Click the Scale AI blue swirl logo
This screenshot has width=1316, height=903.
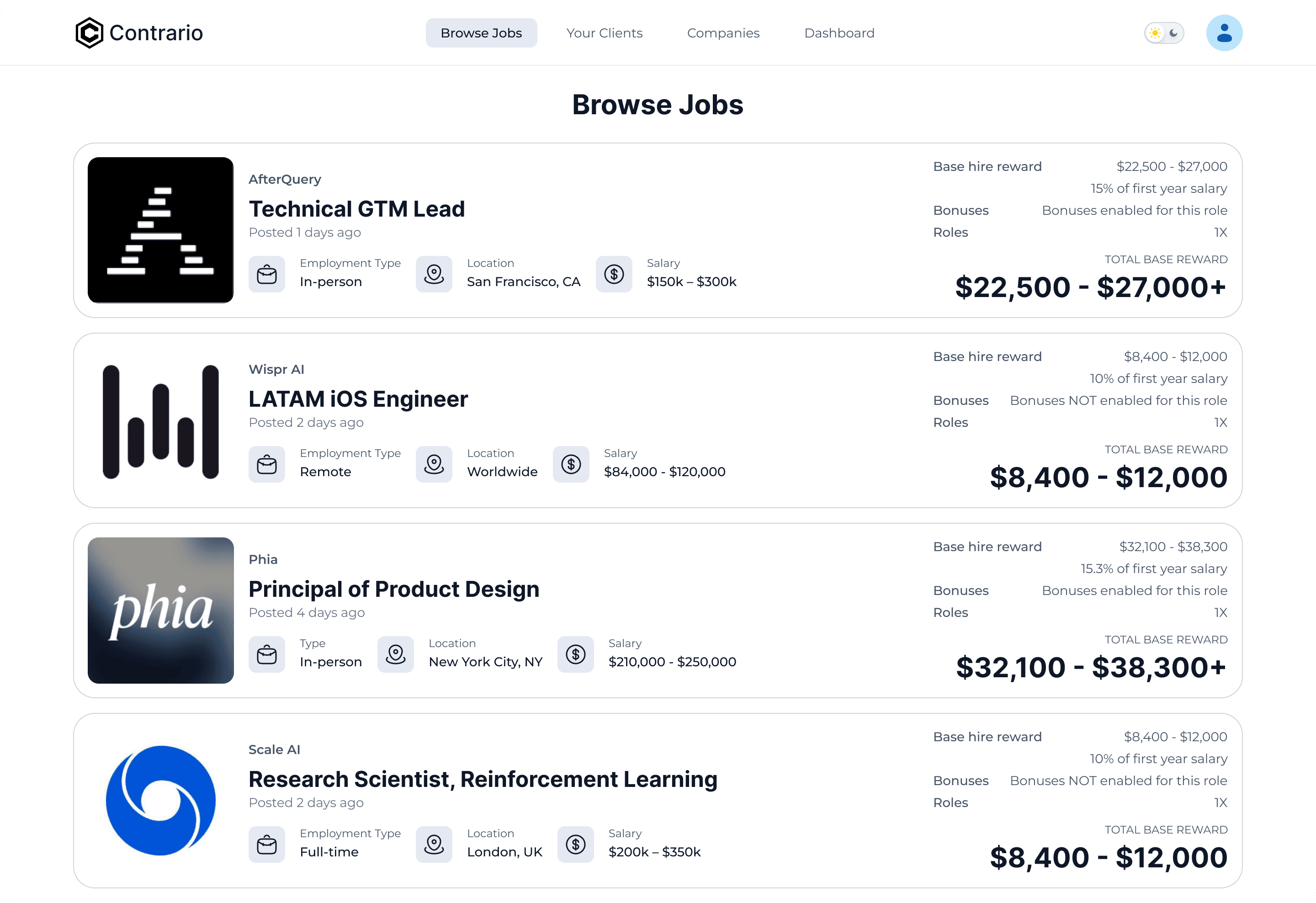161,800
